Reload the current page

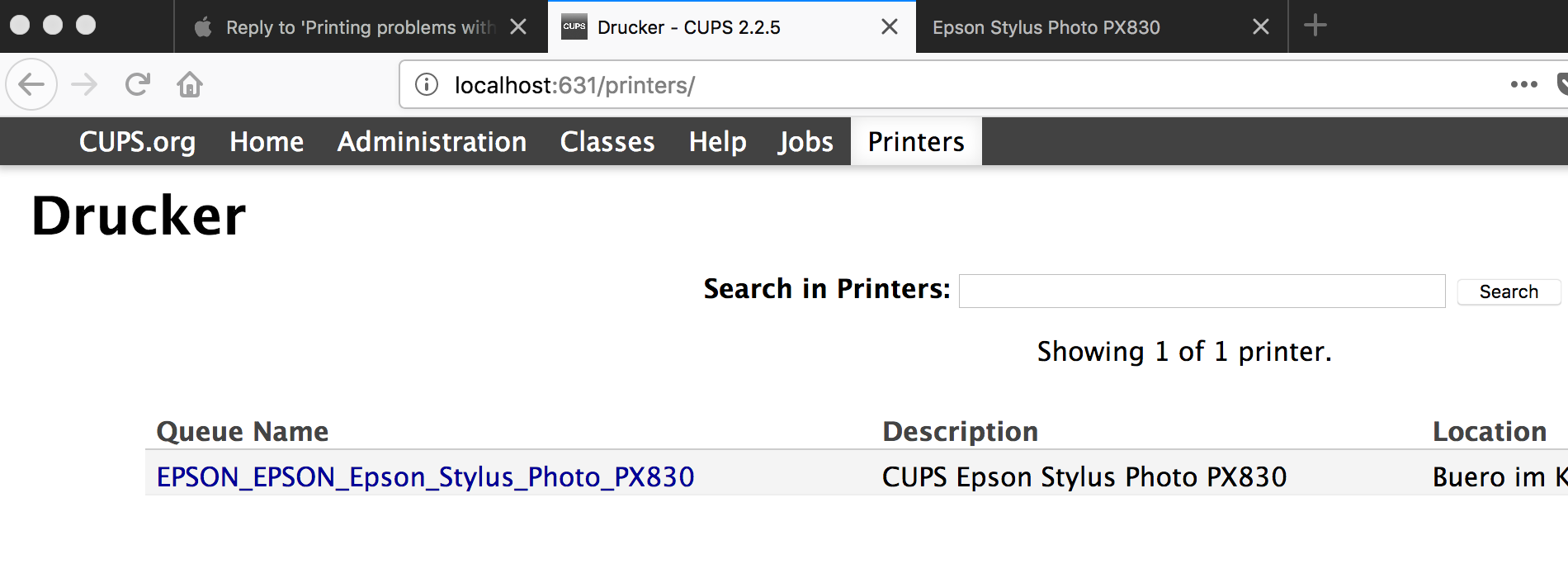pyautogui.click(x=137, y=84)
